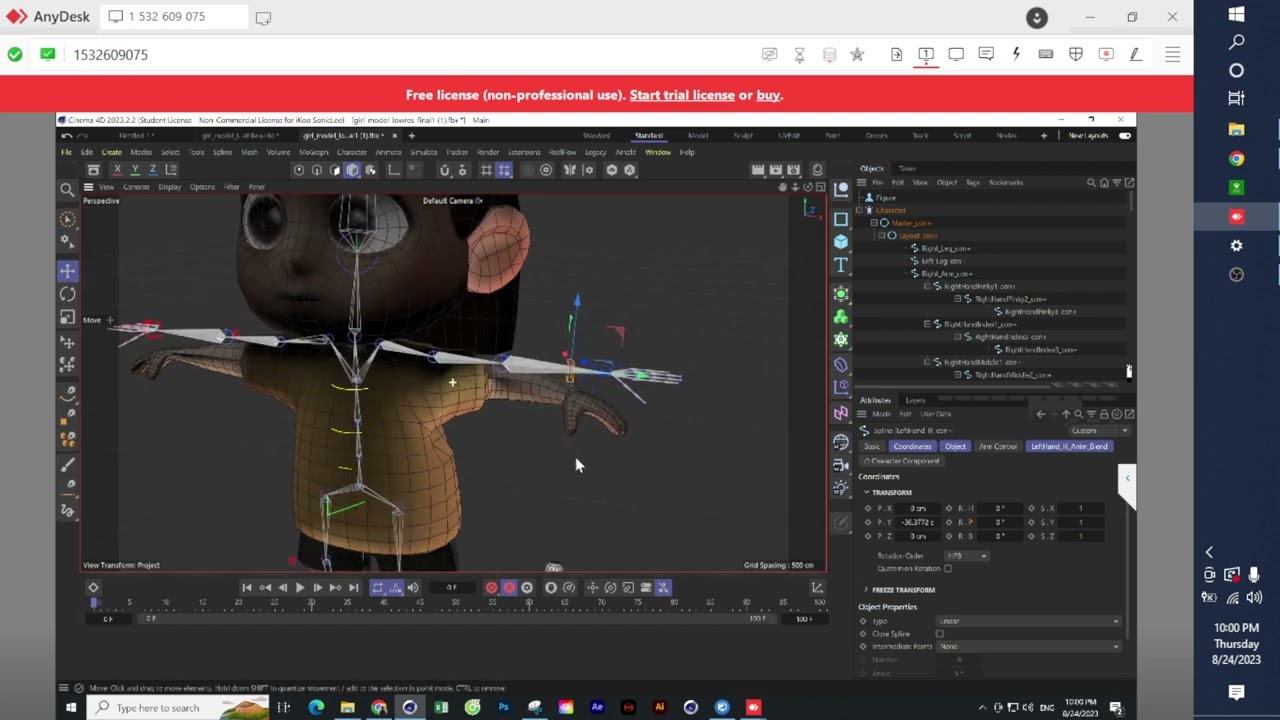Collapse the RightHandMiddle1_con node
Image resolution: width=1280 pixels, height=720 pixels.
pyautogui.click(x=926, y=362)
